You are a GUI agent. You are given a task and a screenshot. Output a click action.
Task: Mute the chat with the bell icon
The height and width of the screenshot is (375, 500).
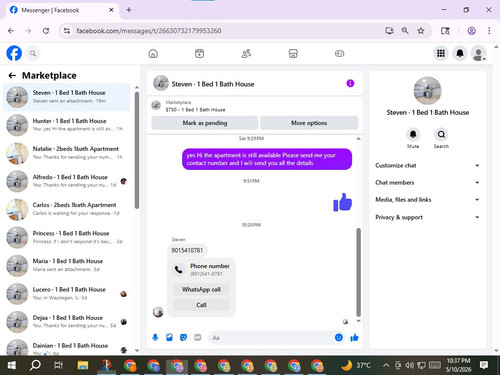[413, 134]
